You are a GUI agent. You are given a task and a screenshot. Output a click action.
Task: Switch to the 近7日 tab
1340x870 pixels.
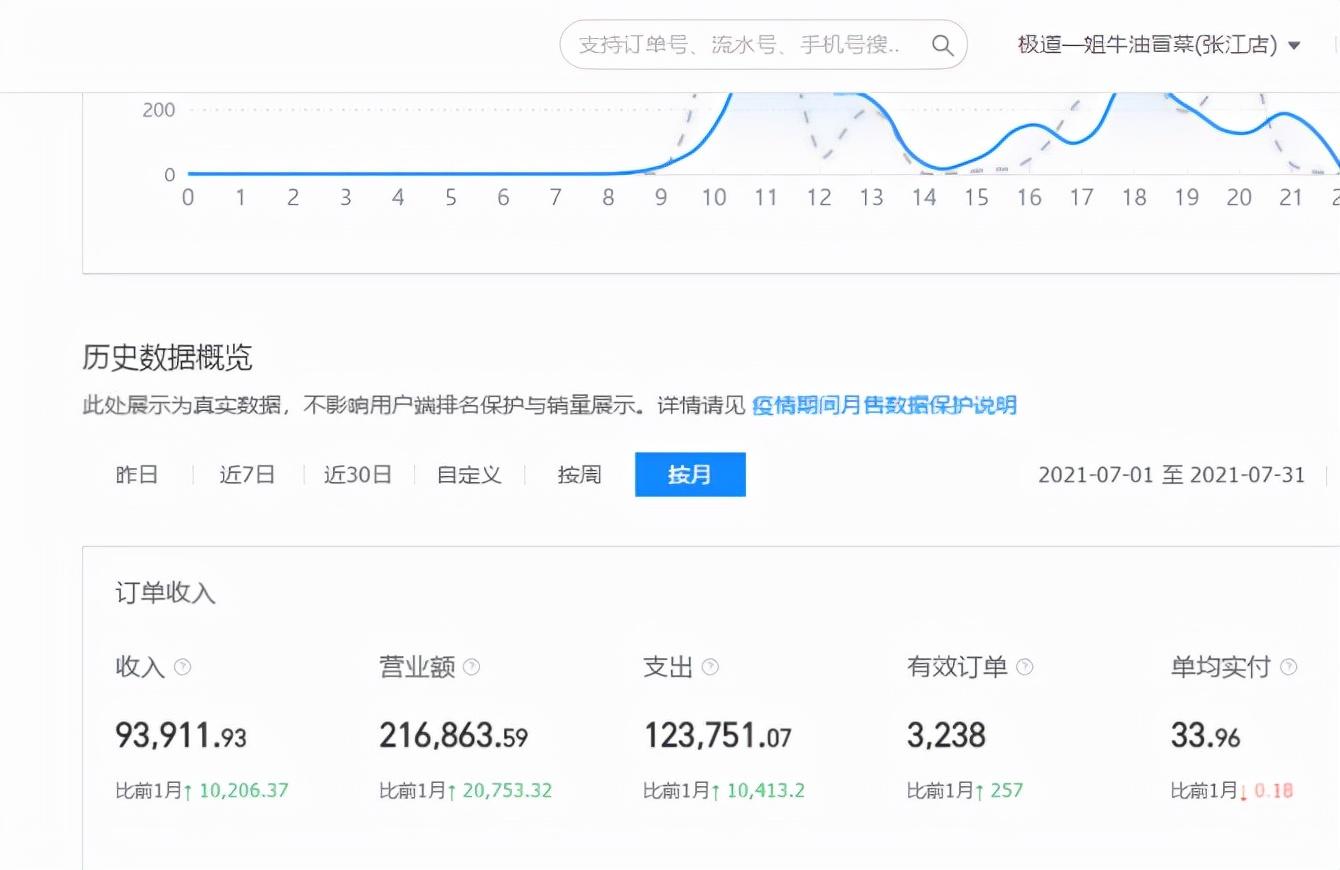click(247, 474)
